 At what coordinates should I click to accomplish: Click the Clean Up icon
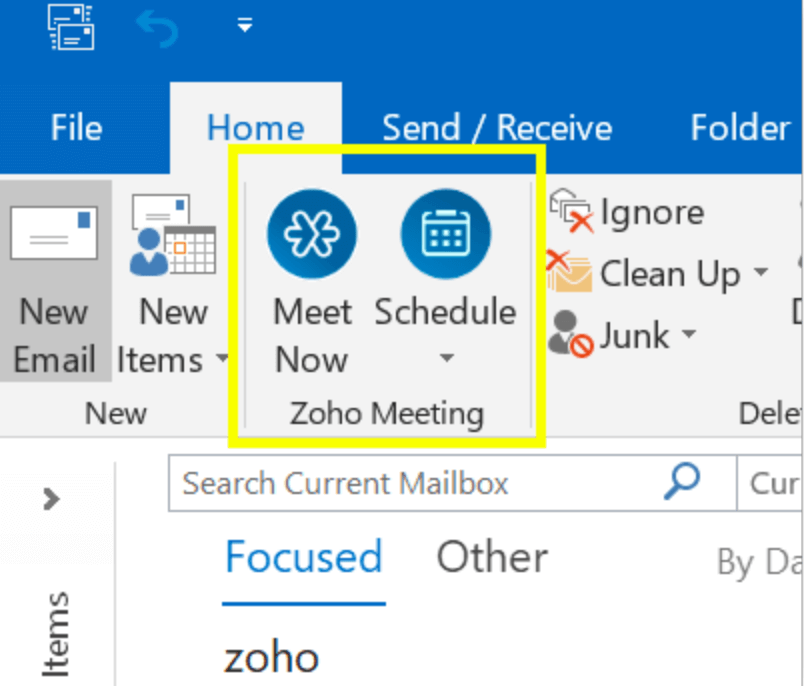click(x=570, y=273)
